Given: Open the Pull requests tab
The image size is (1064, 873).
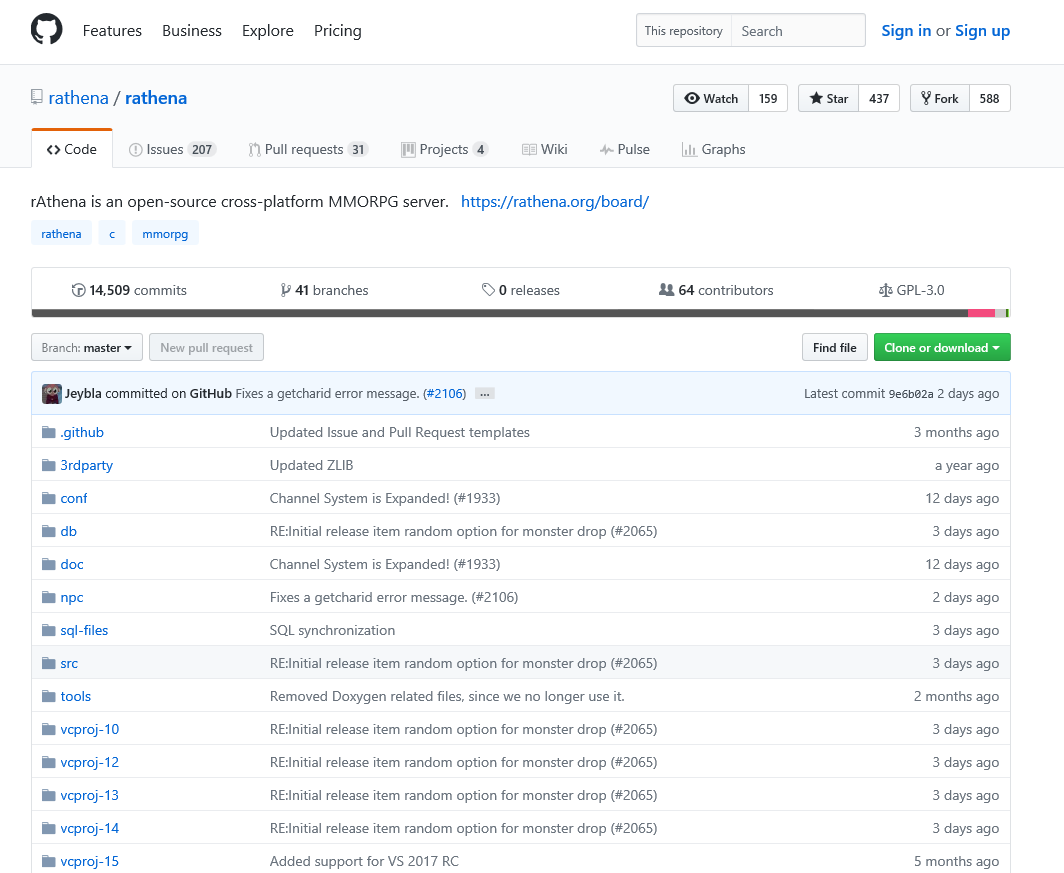Looking at the screenshot, I should (308, 149).
